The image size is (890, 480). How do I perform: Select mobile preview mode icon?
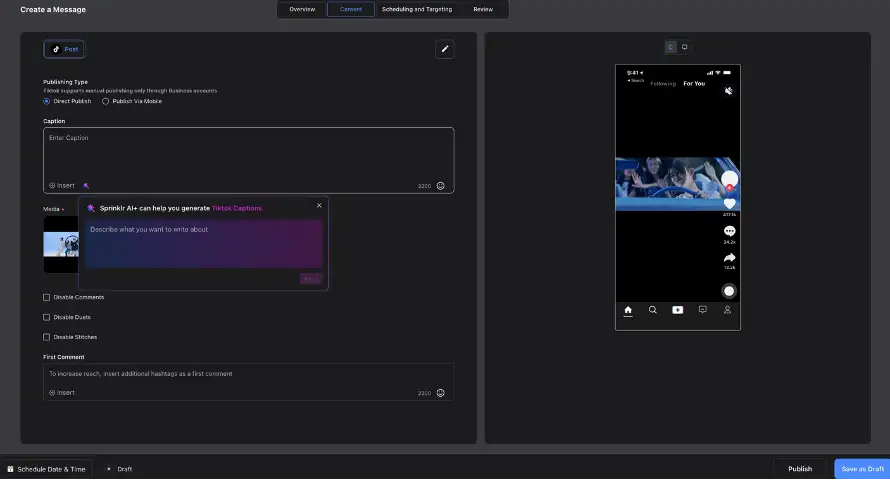(671, 47)
